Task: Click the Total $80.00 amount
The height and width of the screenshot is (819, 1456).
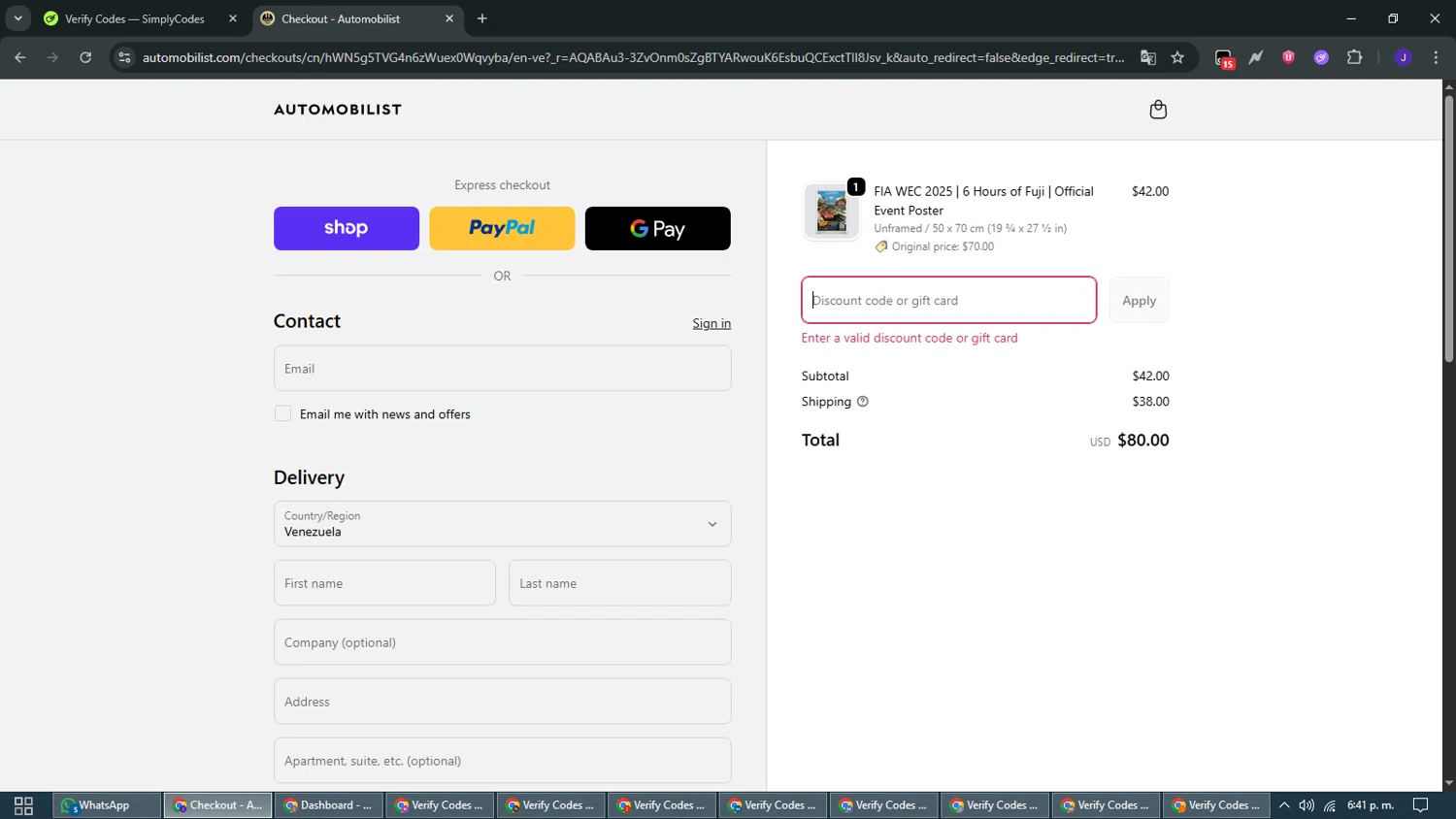Action: (1143, 441)
